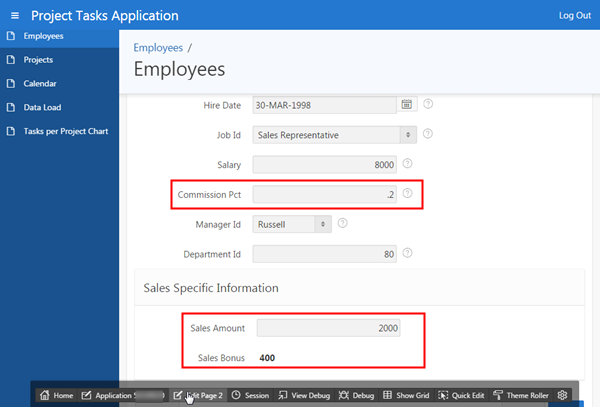This screenshot has height=407, width=600.
Task: Click Edit Page 2 in developer toolbar
Action: (x=198, y=395)
